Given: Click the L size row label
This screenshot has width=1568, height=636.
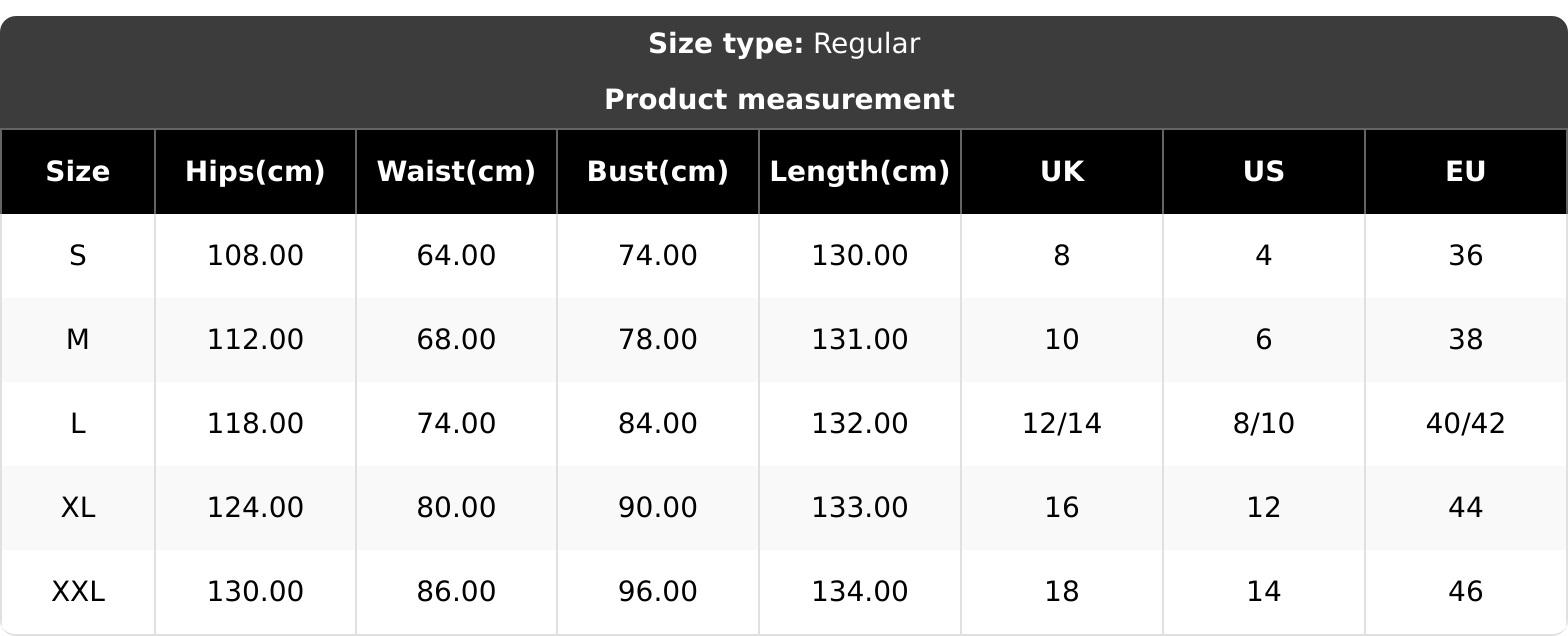Looking at the screenshot, I should pyautogui.click(x=78, y=424).
